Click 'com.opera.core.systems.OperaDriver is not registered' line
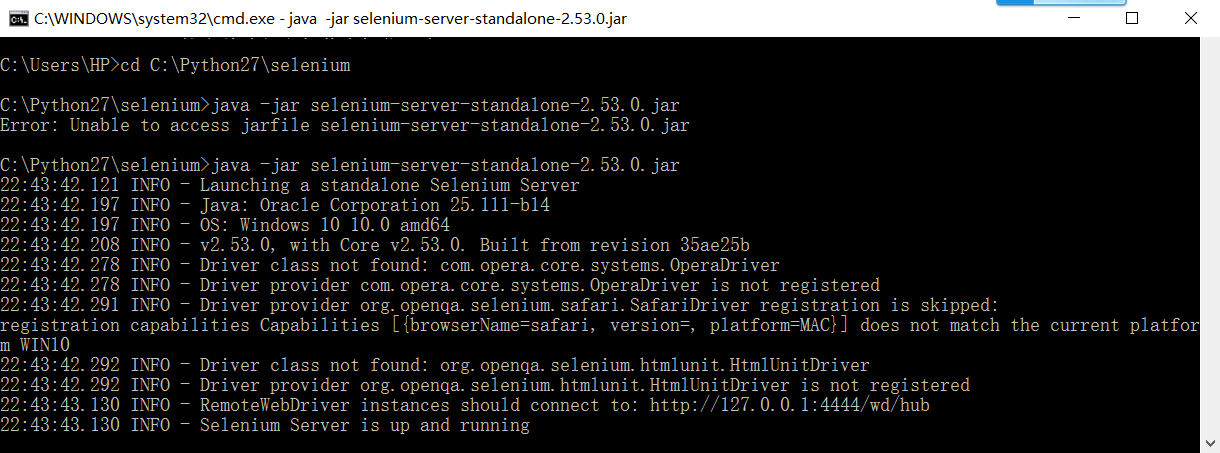The height and width of the screenshot is (453, 1220). coord(440,285)
